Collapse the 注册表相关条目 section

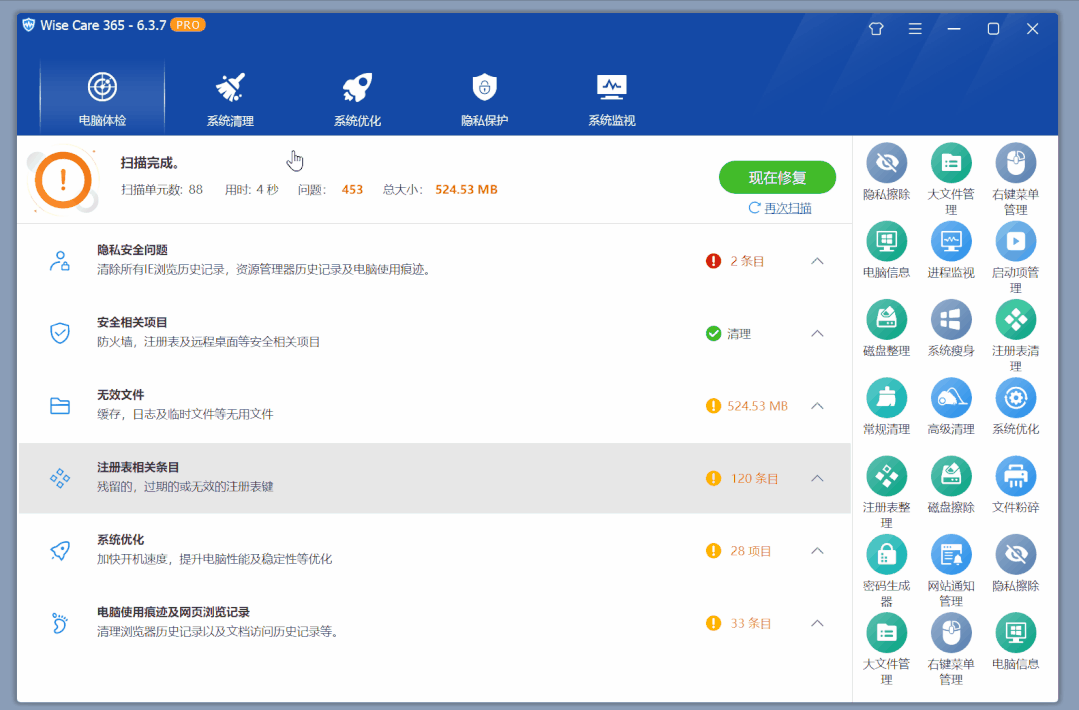click(817, 478)
